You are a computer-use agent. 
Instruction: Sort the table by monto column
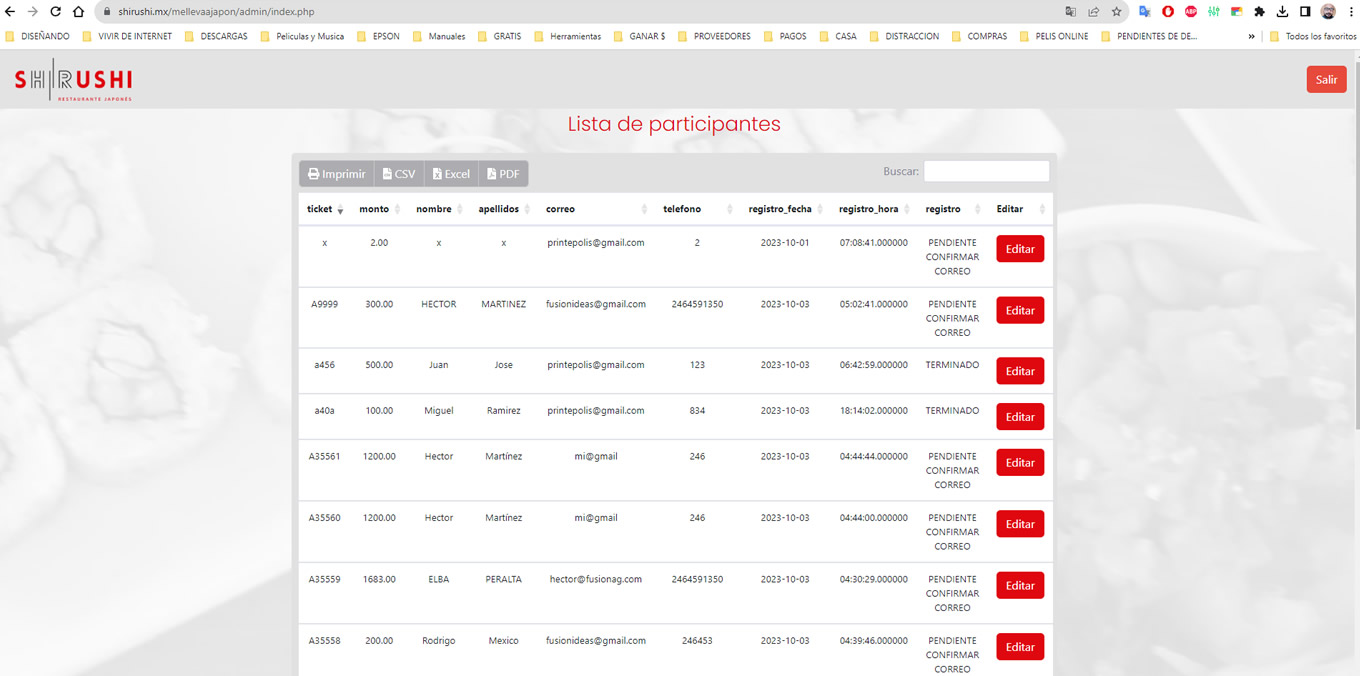click(378, 209)
